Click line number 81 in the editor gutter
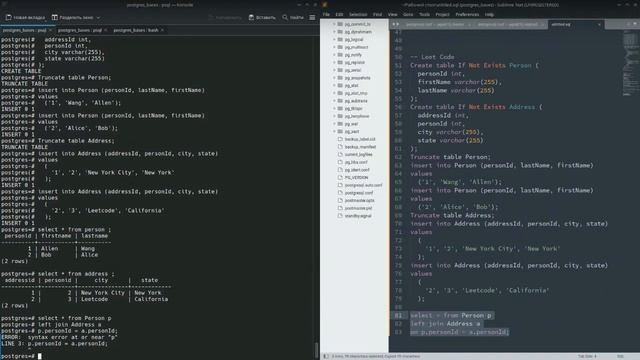The width and height of the screenshot is (640, 360). (398, 316)
